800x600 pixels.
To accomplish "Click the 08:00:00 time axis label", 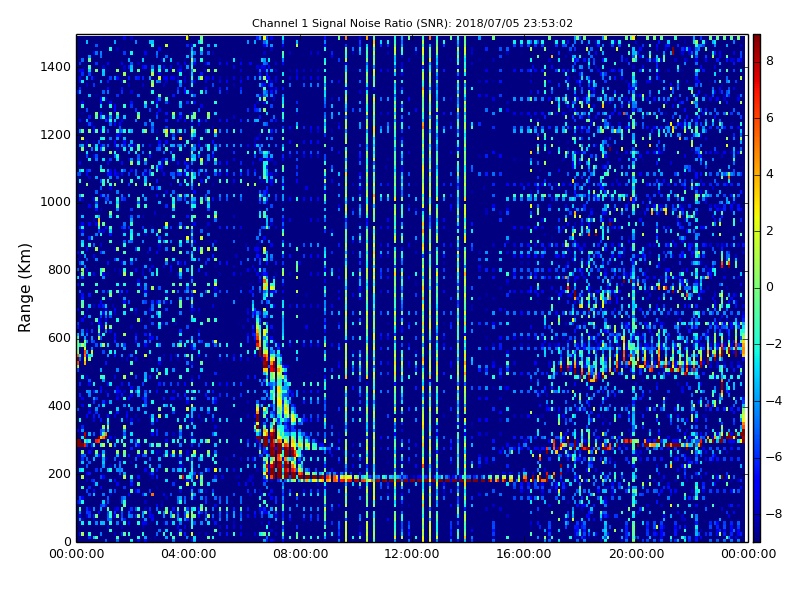I will (x=301, y=554).
